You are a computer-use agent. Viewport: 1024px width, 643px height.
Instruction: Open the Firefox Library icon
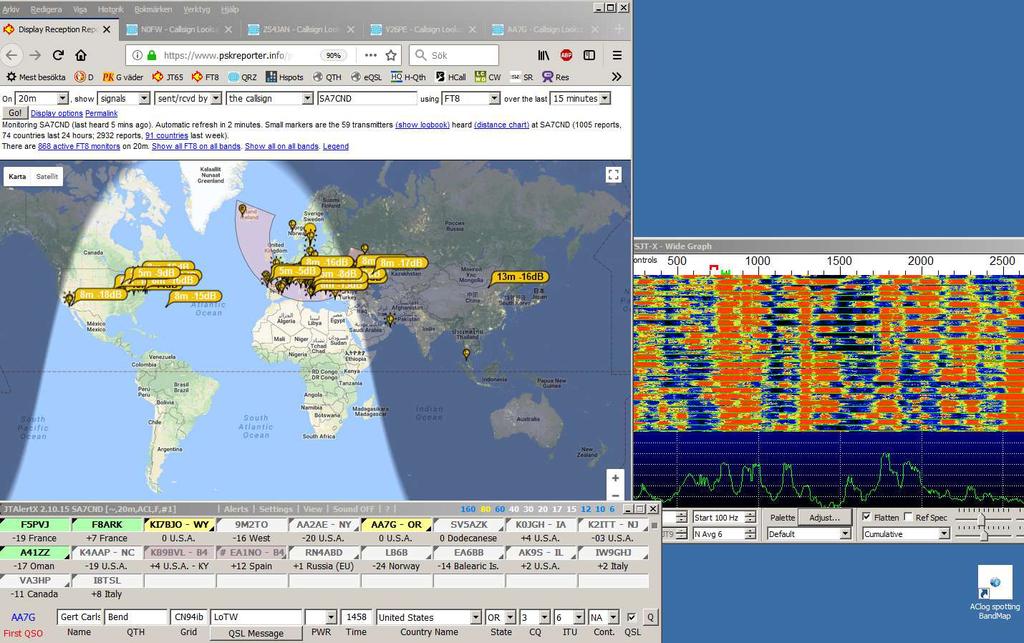(x=543, y=55)
